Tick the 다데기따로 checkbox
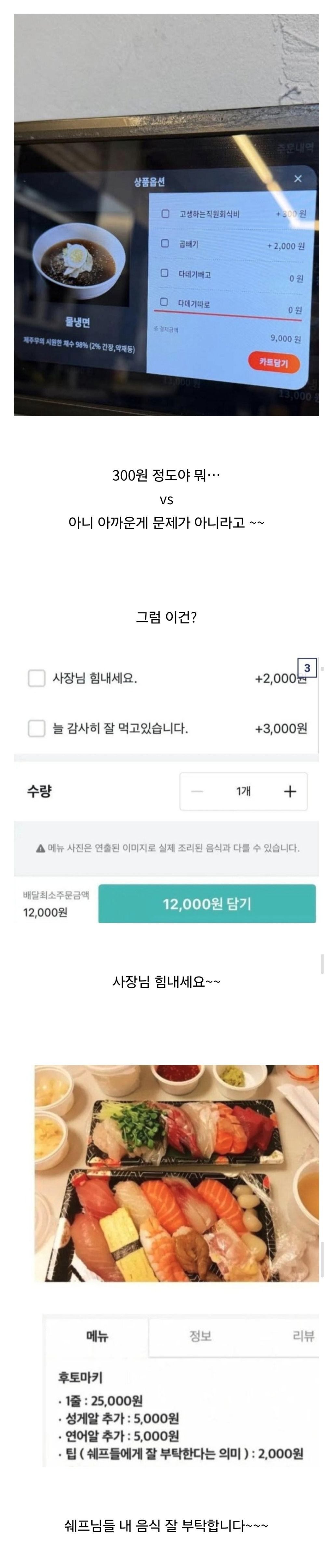 point(164,302)
